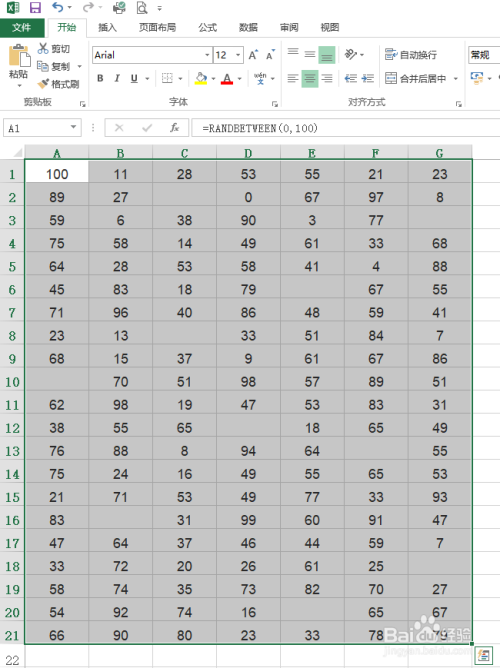Click the Copy icon

tap(43, 66)
